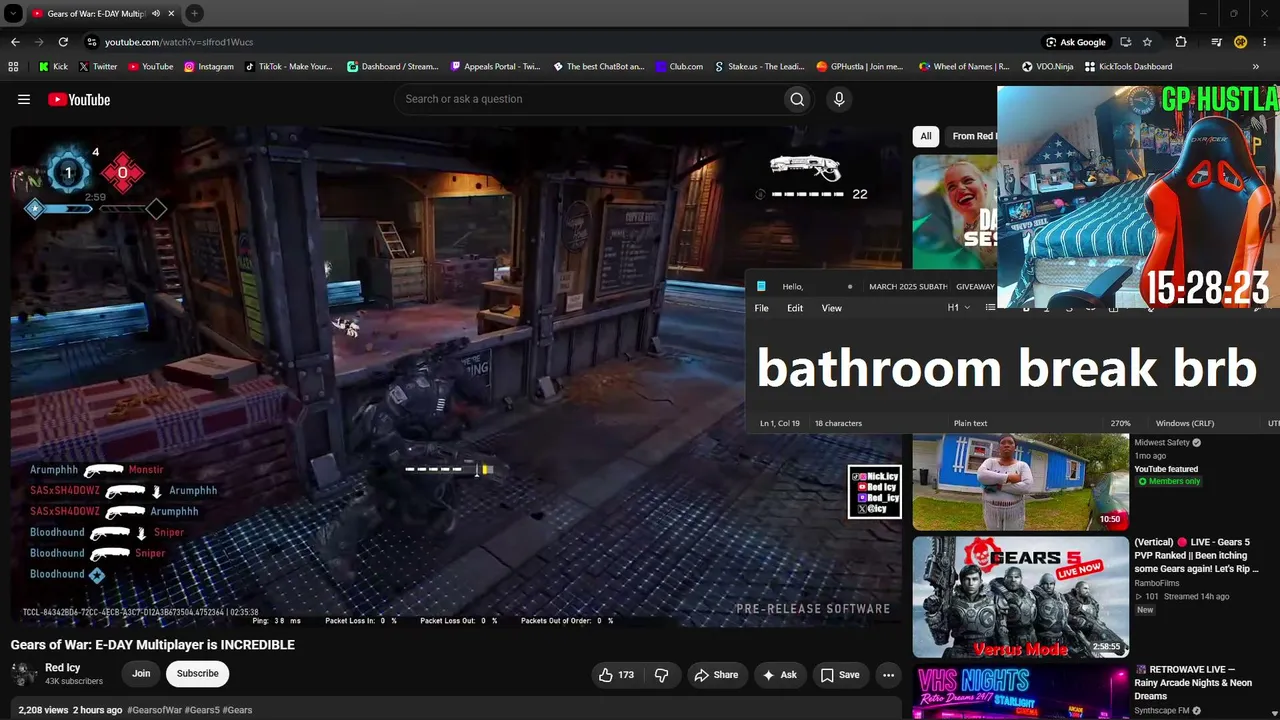Open the Stake.us bookmark

click(759, 67)
